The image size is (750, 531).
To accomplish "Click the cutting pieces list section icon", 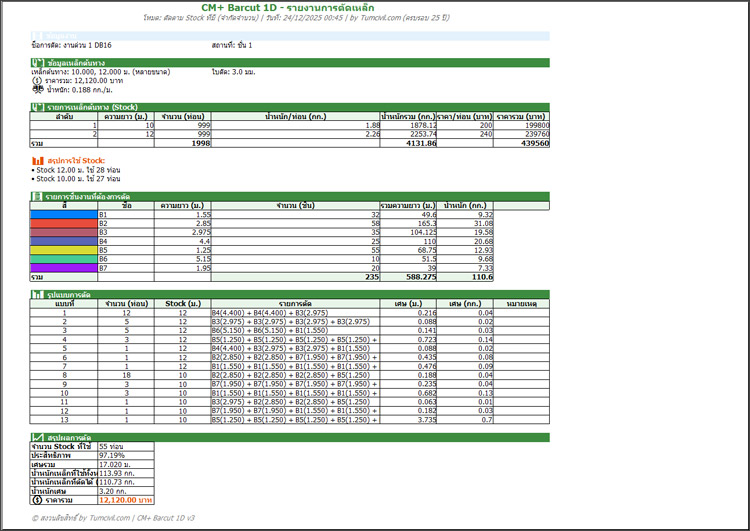I will click(x=37, y=197).
